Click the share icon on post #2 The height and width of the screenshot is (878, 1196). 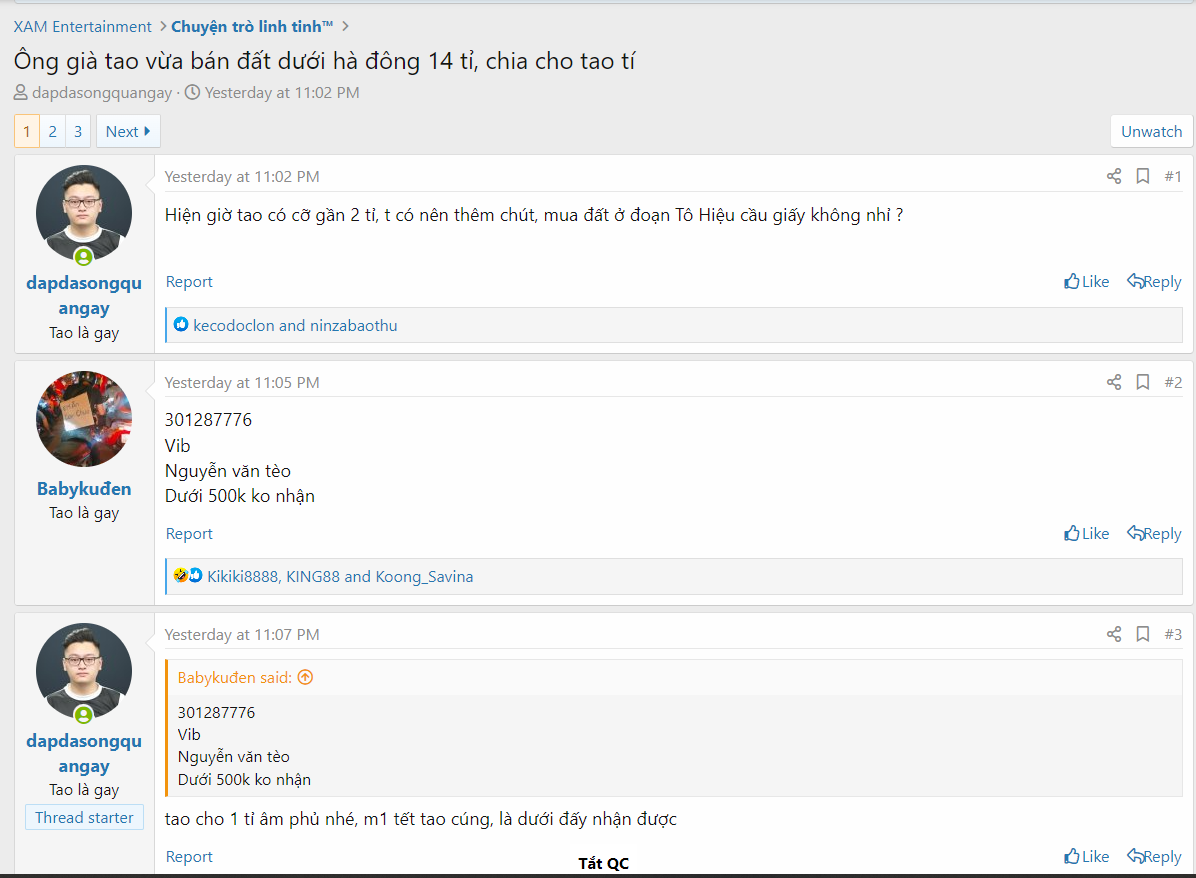(1113, 382)
